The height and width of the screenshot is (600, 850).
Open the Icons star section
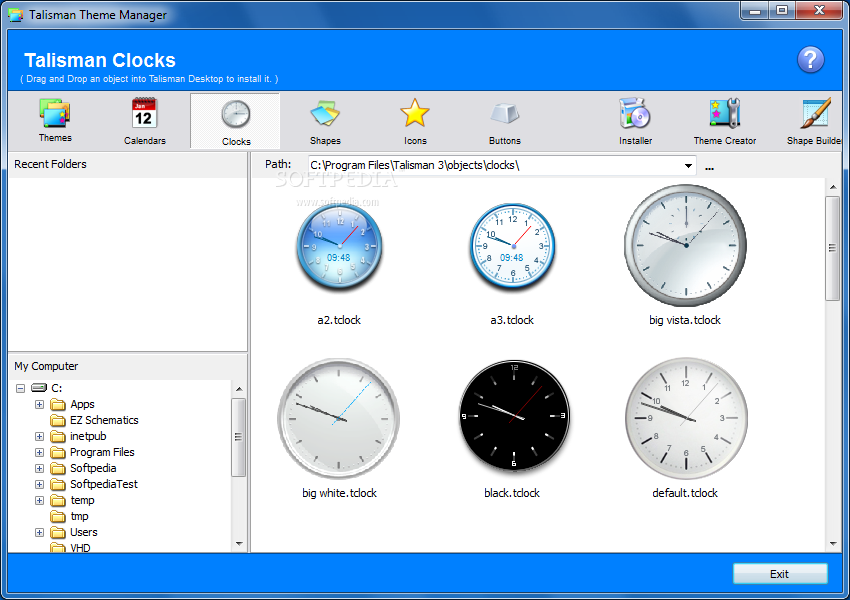pyautogui.click(x=415, y=121)
